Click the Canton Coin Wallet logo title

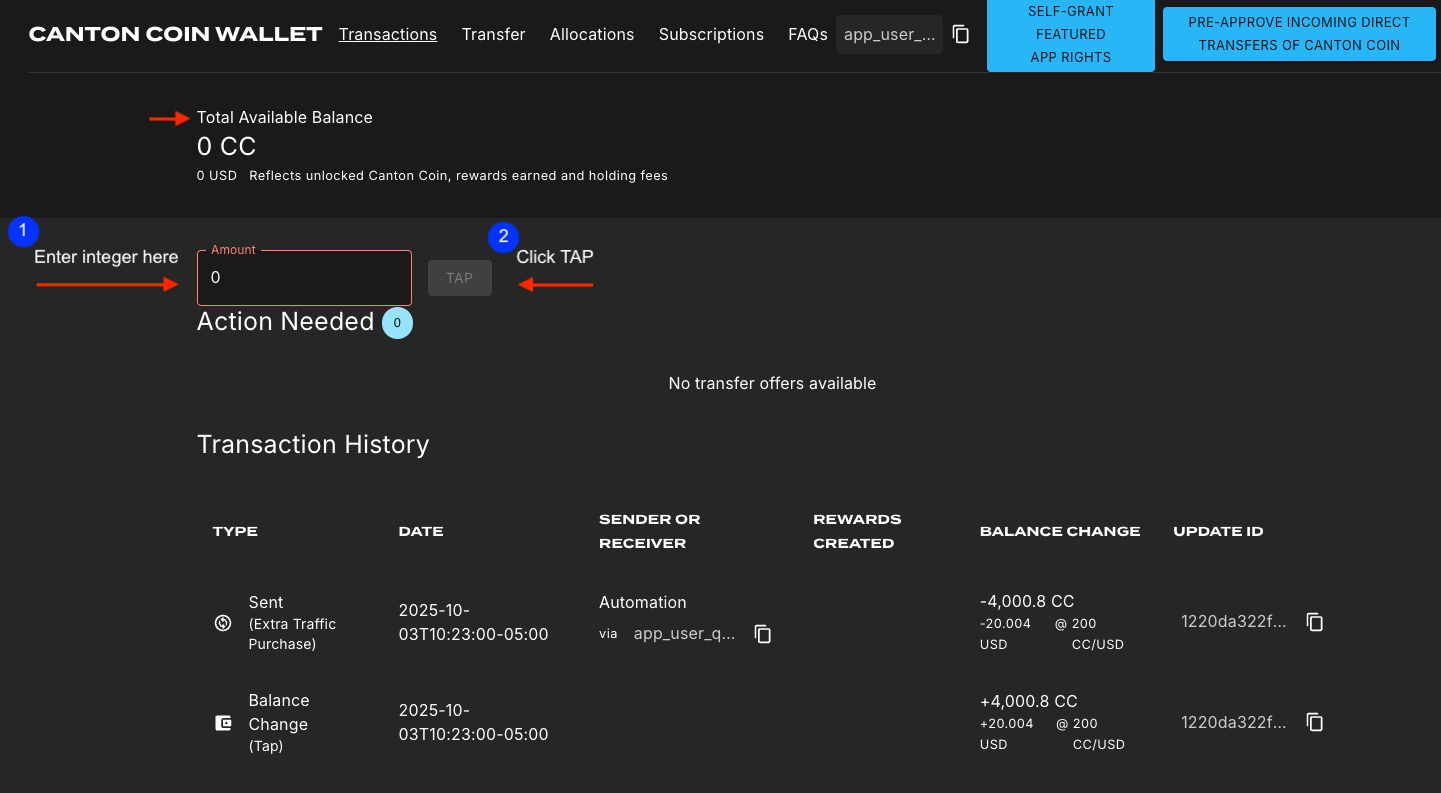(x=175, y=34)
